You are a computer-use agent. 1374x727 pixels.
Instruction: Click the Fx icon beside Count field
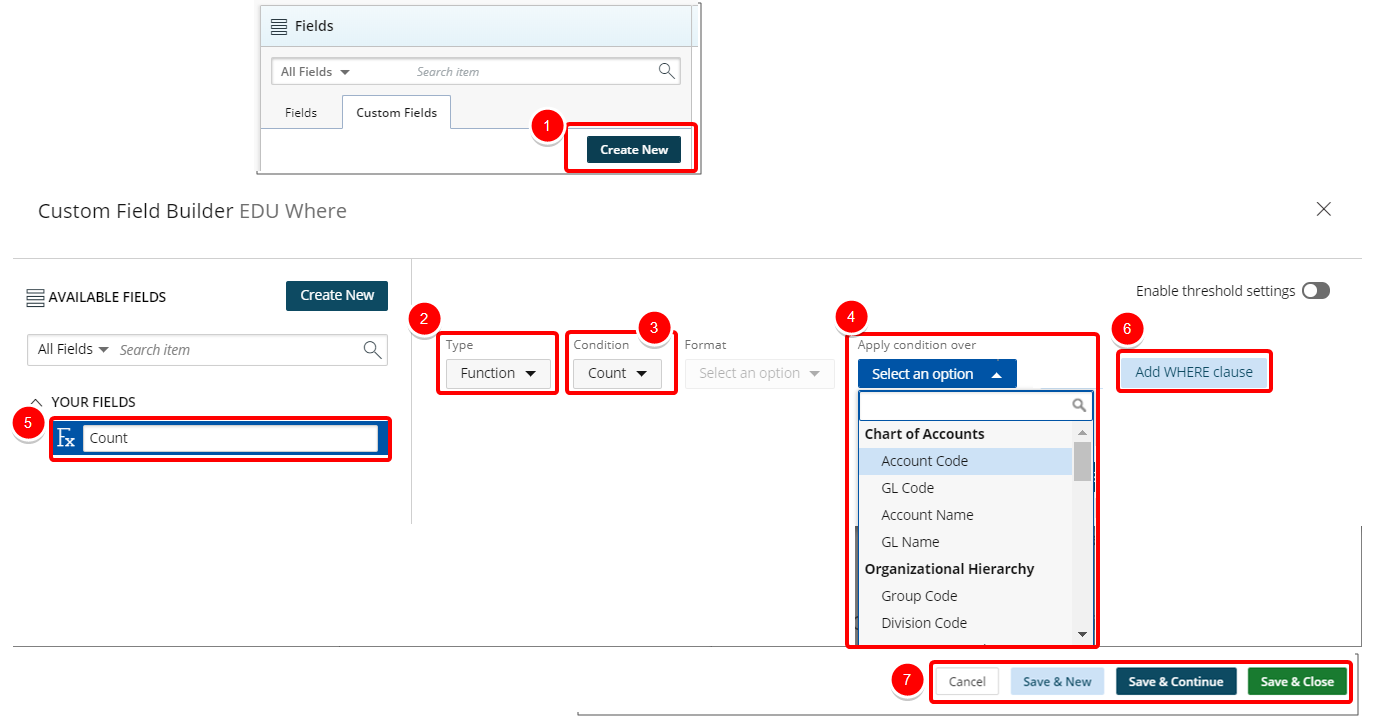pos(66,438)
